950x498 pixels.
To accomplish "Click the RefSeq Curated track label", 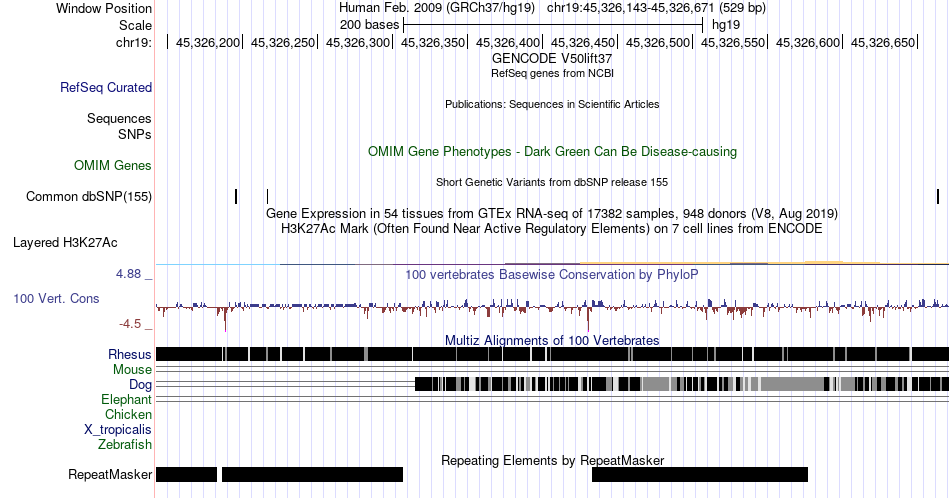I will [x=105, y=87].
